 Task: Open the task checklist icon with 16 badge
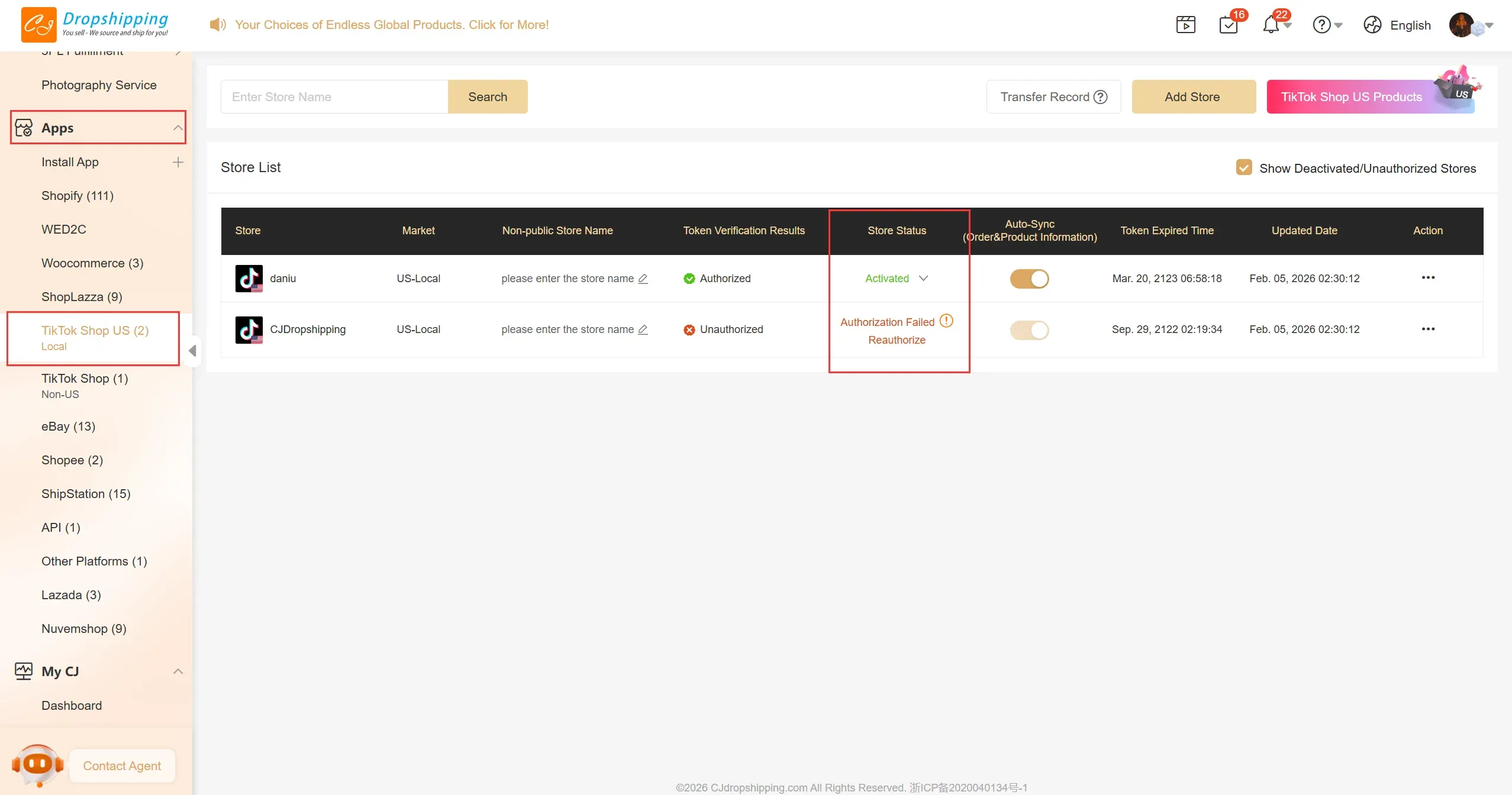pos(1228,25)
